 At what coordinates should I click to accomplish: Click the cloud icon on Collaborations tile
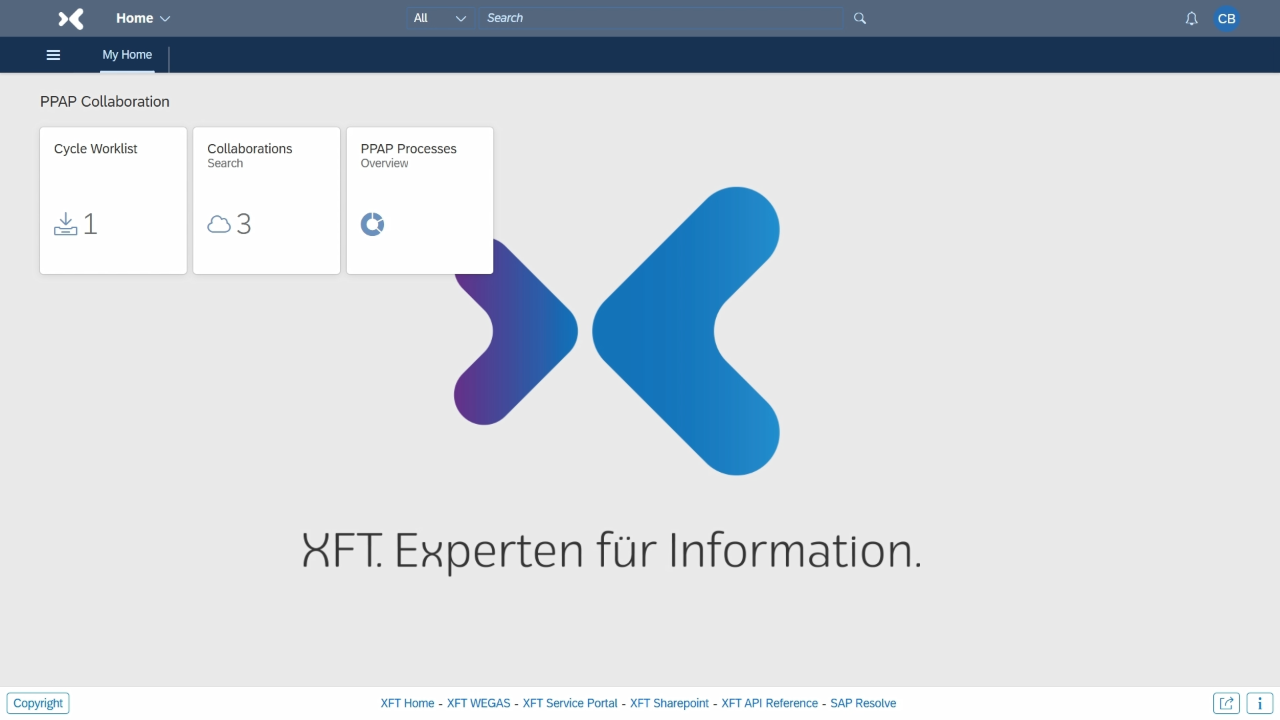(219, 224)
